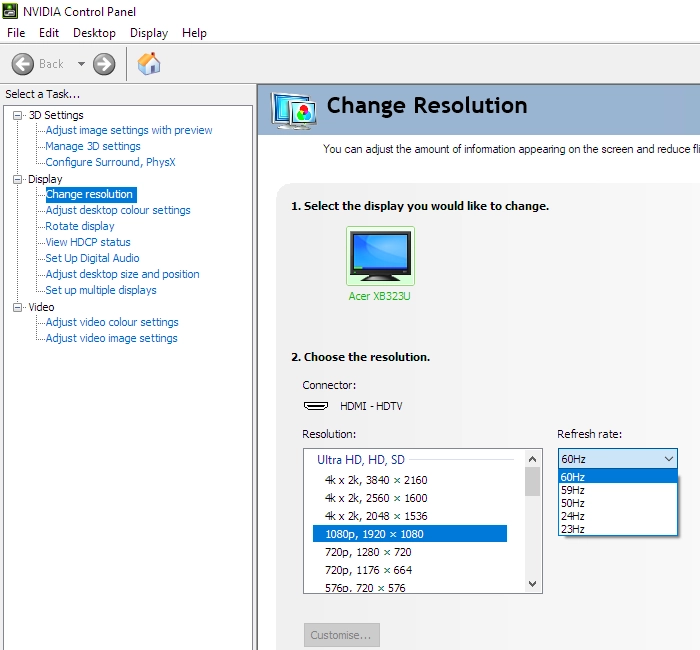Click the HDMI connector icon
The image size is (700, 650).
coord(316,406)
